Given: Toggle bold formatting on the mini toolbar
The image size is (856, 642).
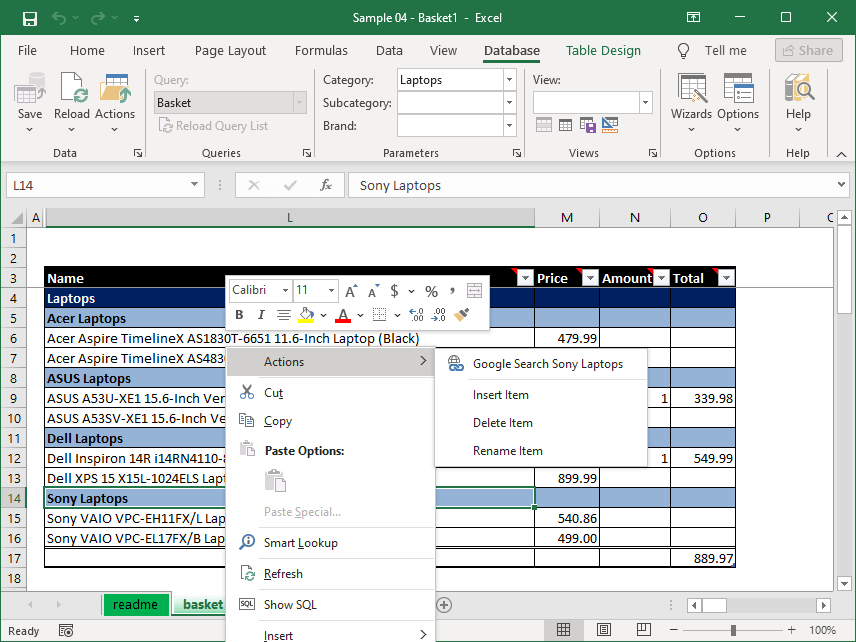Looking at the screenshot, I should pyautogui.click(x=238, y=314).
